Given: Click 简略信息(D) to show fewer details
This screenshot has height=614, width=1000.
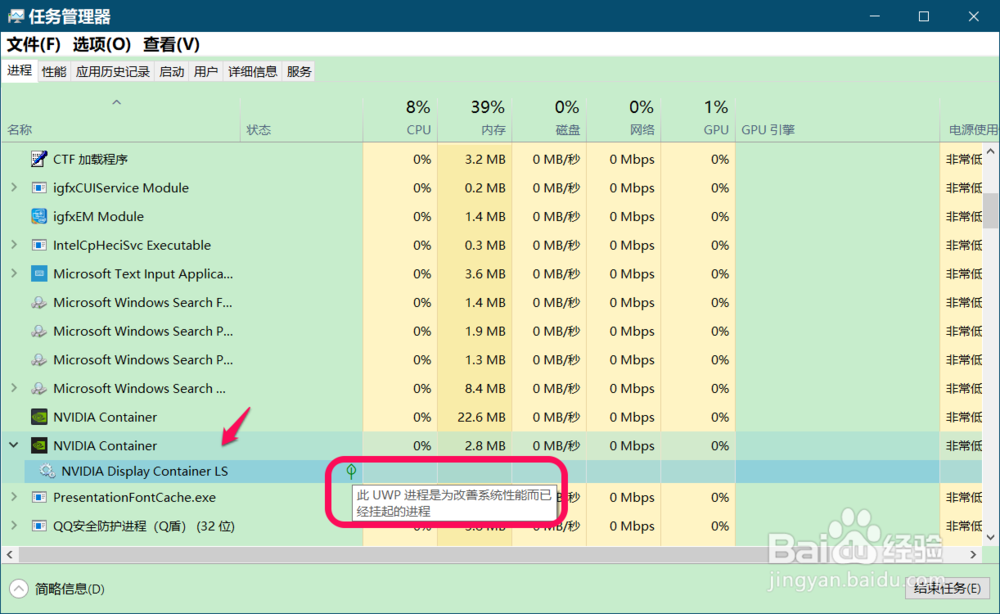Looking at the screenshot, I should click(x=70, y=589).
